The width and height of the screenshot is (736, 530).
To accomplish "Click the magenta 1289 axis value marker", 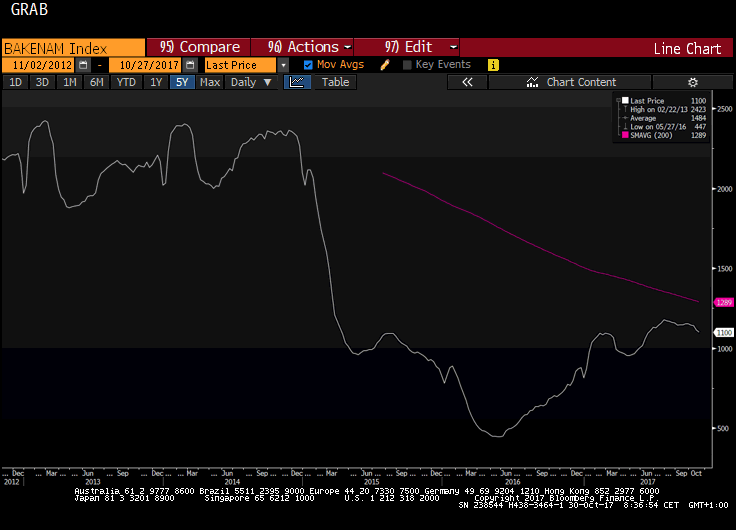I will tap(724, 302).
